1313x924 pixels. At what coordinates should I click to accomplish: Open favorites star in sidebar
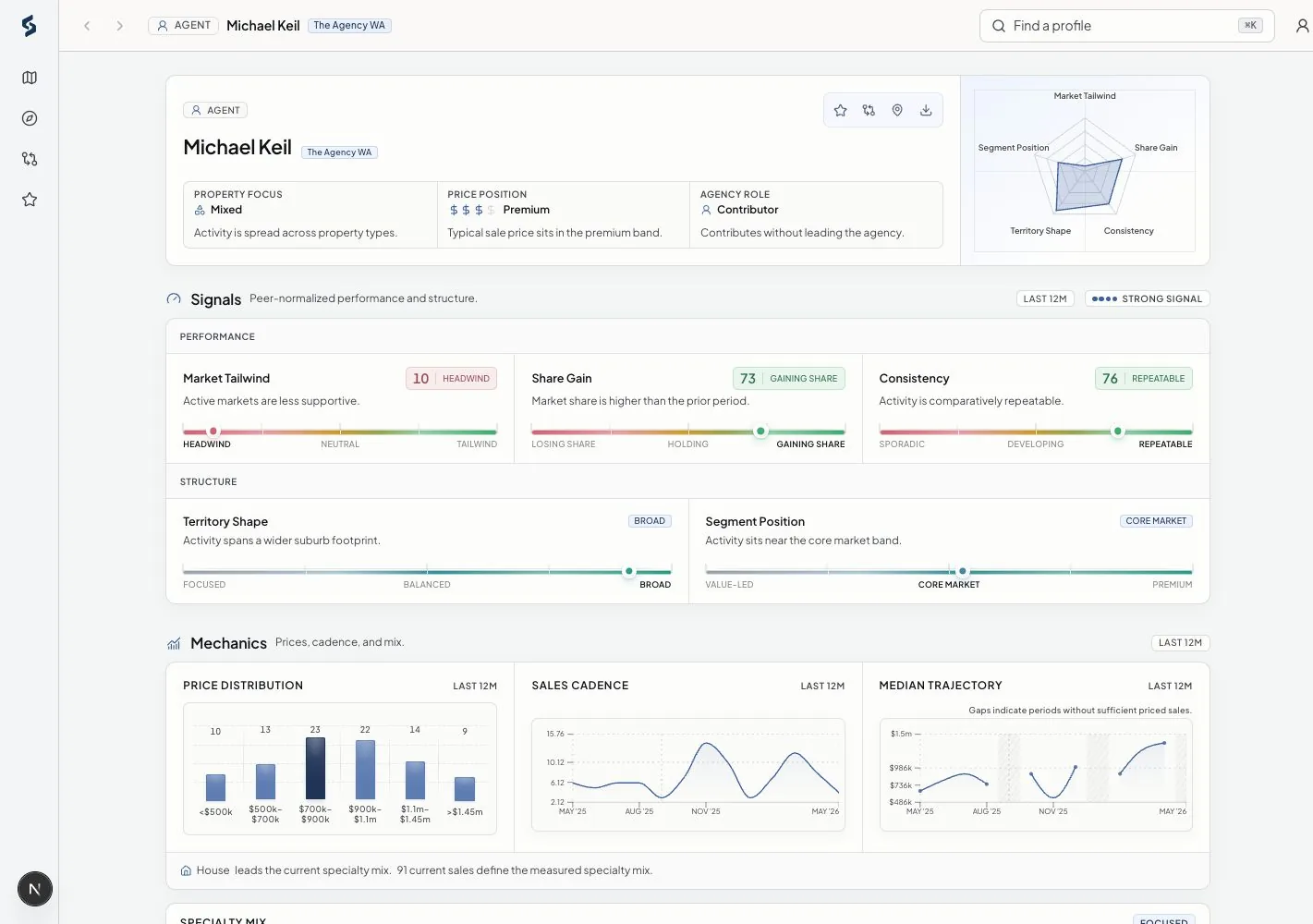click(30, 200)
